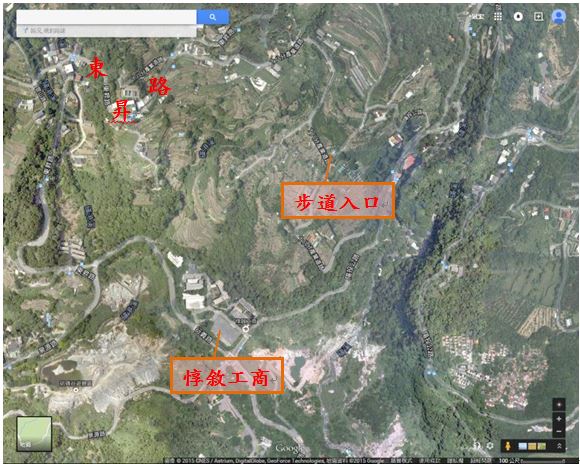Viewport: 580px width, 464px height.
Task: Click the share plus-box icon
Action: tap(539, 16)
